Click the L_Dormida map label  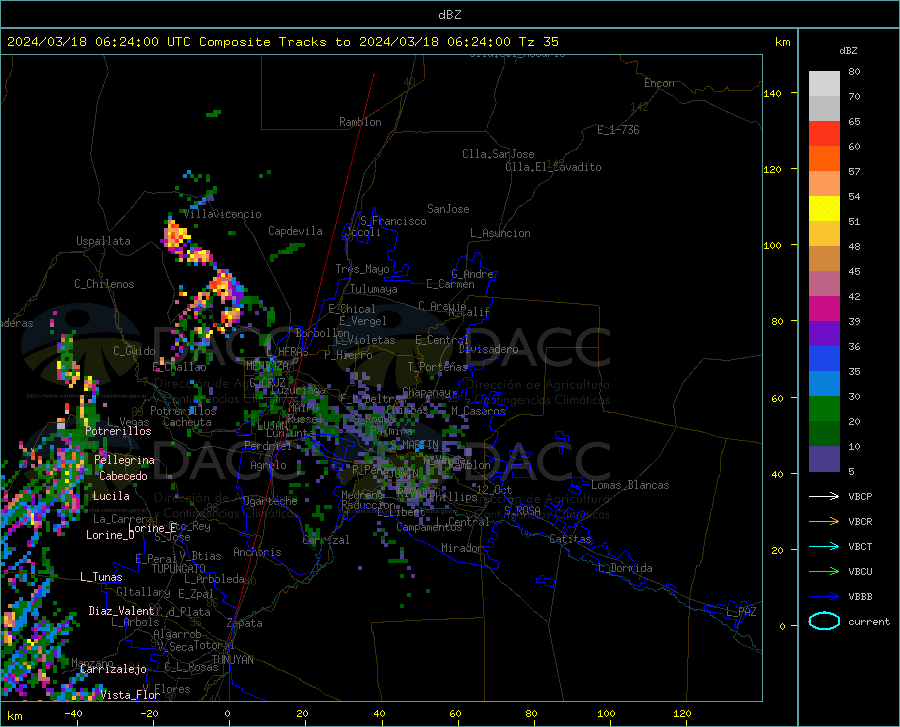(x=626, y=568)
